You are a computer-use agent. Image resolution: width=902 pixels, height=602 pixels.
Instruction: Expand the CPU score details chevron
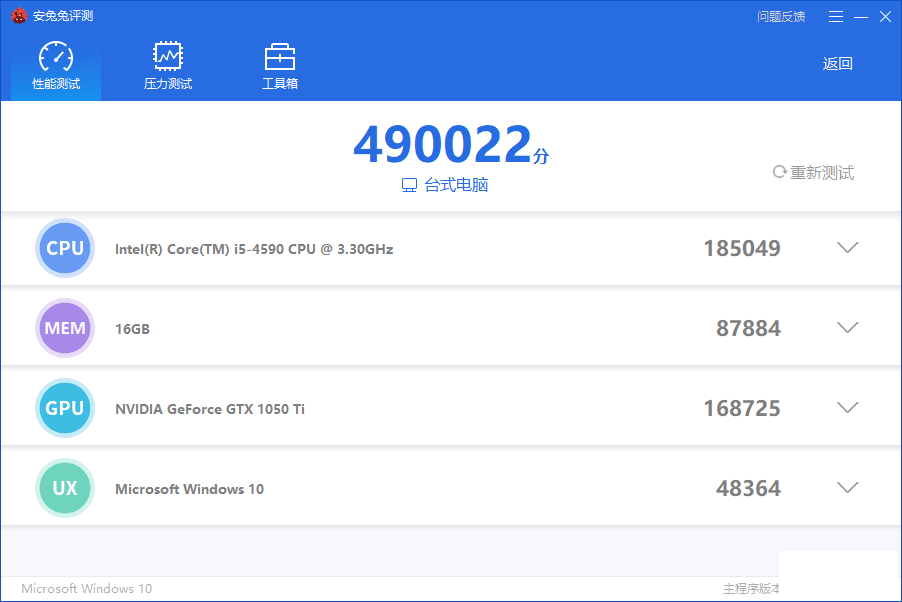point(847,247)
